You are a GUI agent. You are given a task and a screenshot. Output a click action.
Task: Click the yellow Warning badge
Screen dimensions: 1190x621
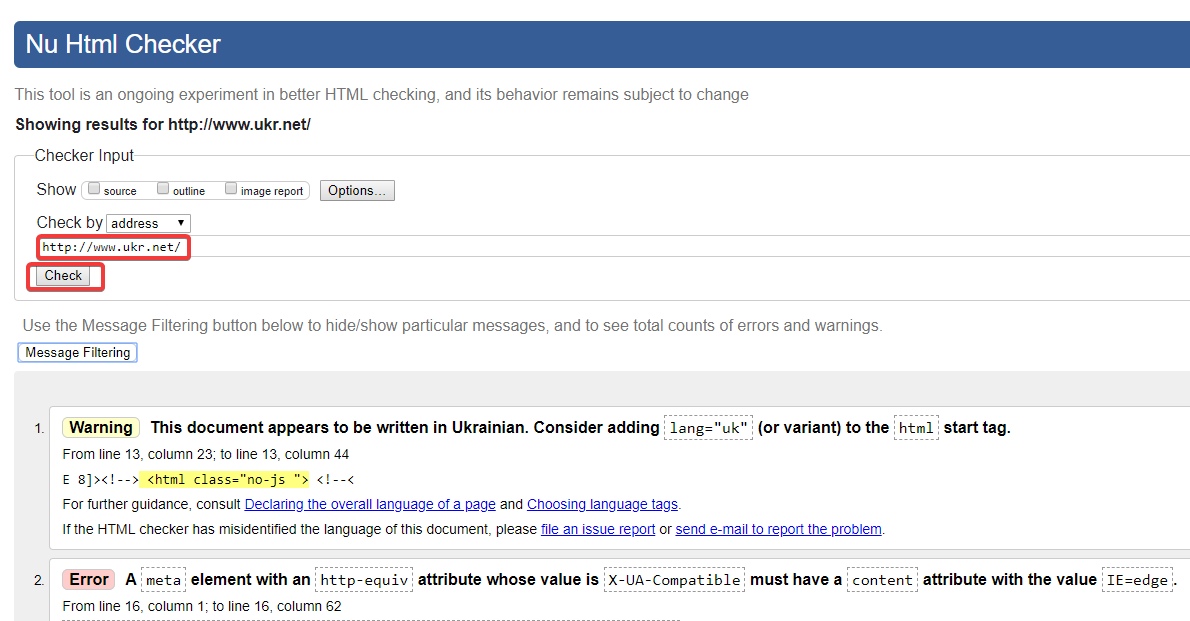pos(101,428)
